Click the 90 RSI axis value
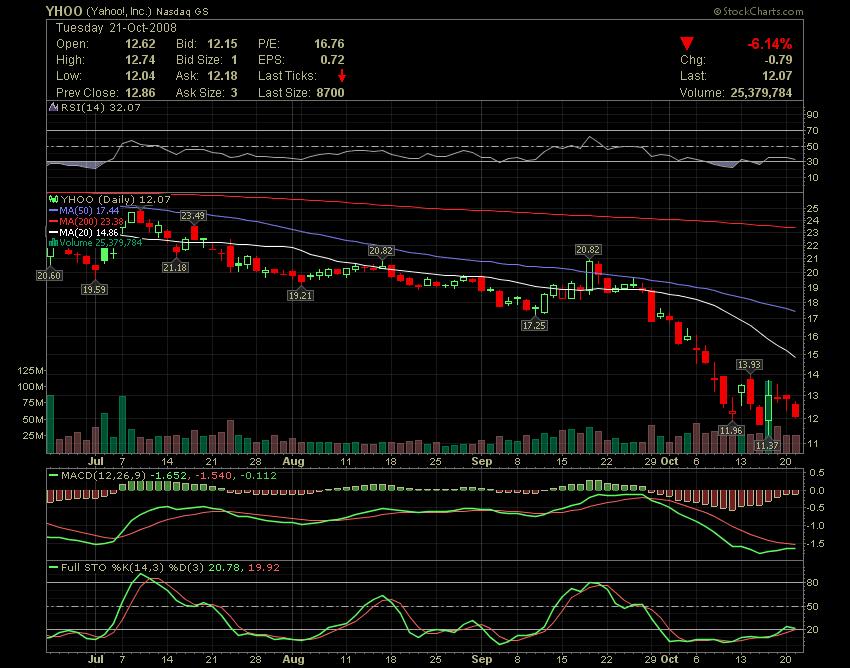 [x=813, y=114]
